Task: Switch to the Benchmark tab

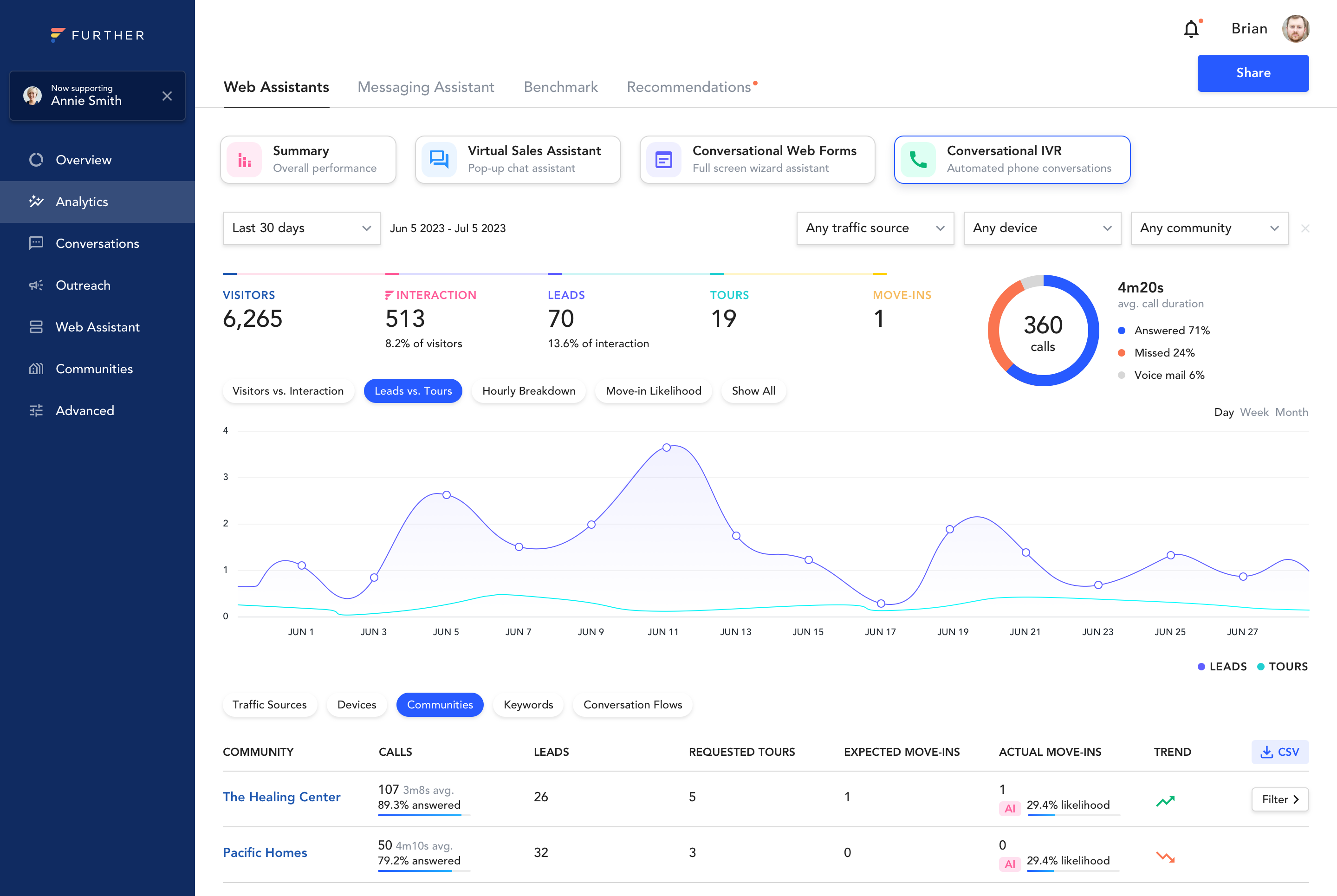Action: point(560,87)
